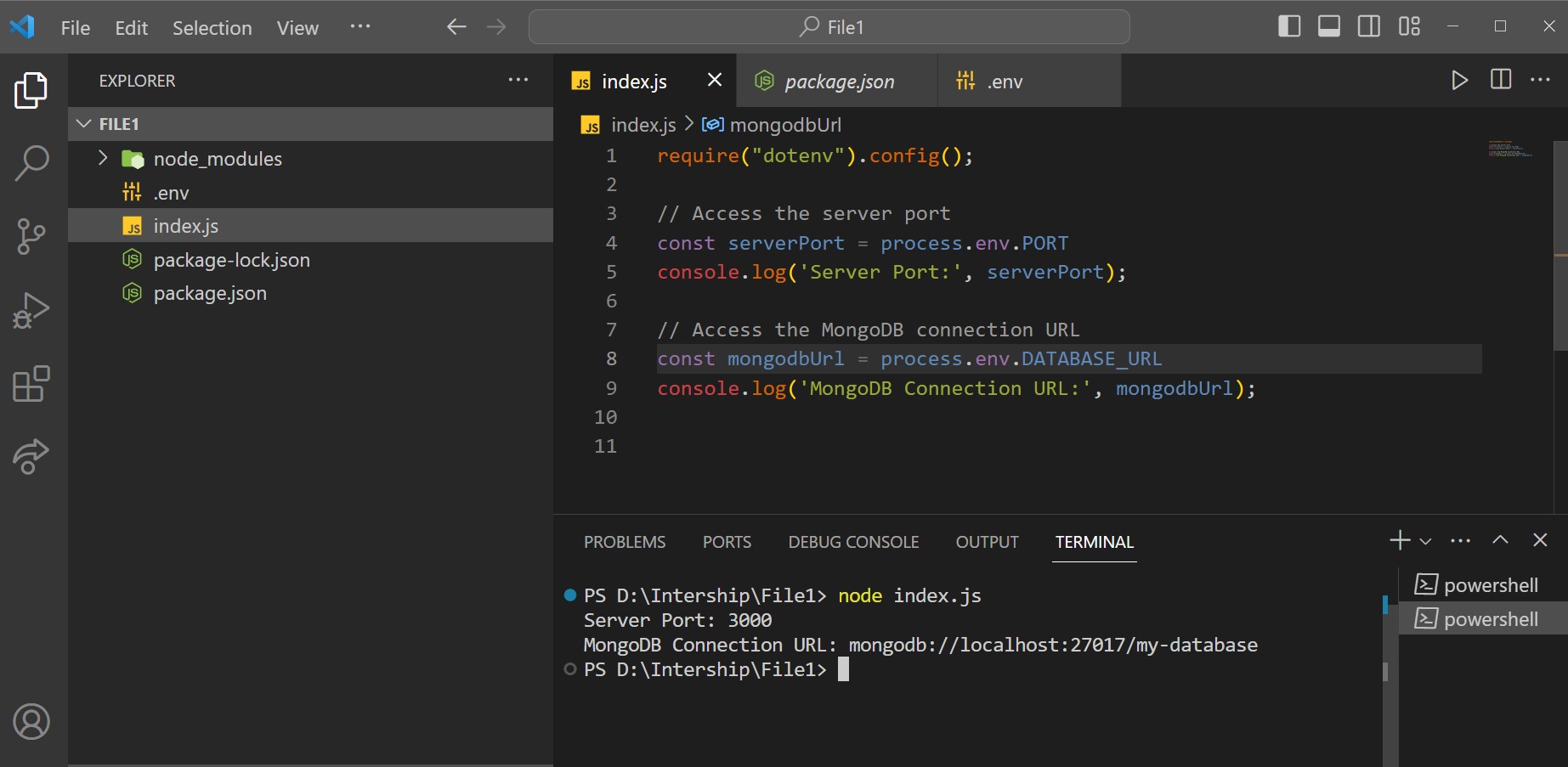Expand the node_modules folder

point(102,158)
